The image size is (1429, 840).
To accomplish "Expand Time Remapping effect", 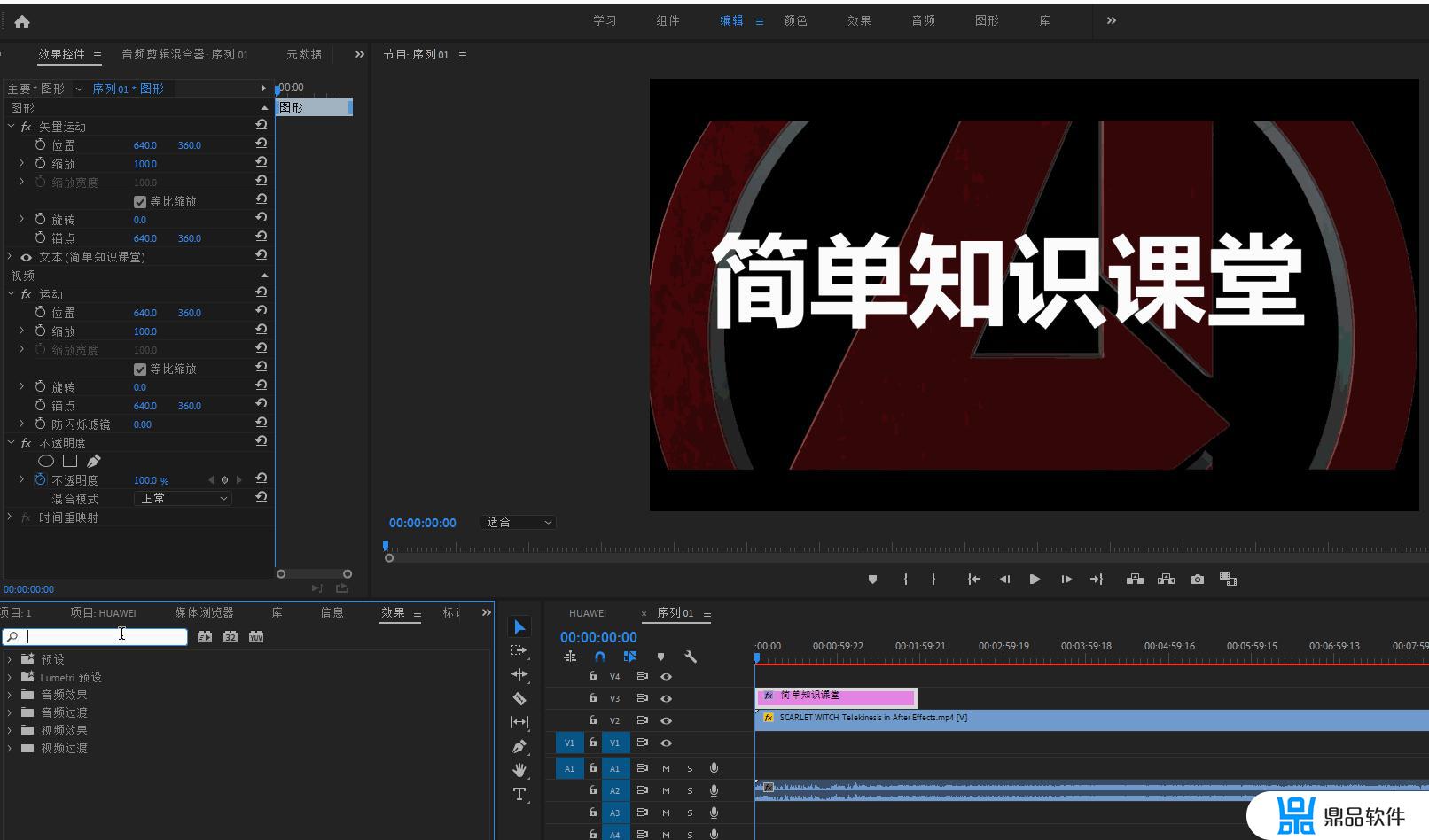I will point(11,517).
